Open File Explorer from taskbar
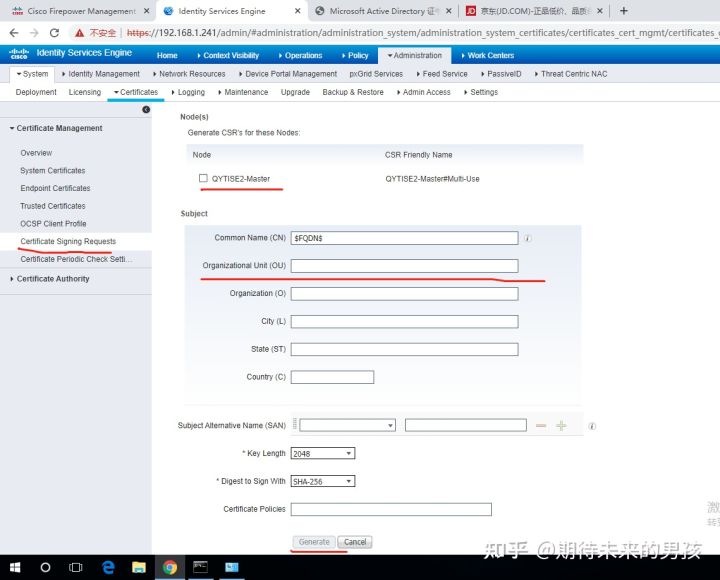720x580 pixels. point(139,568)
